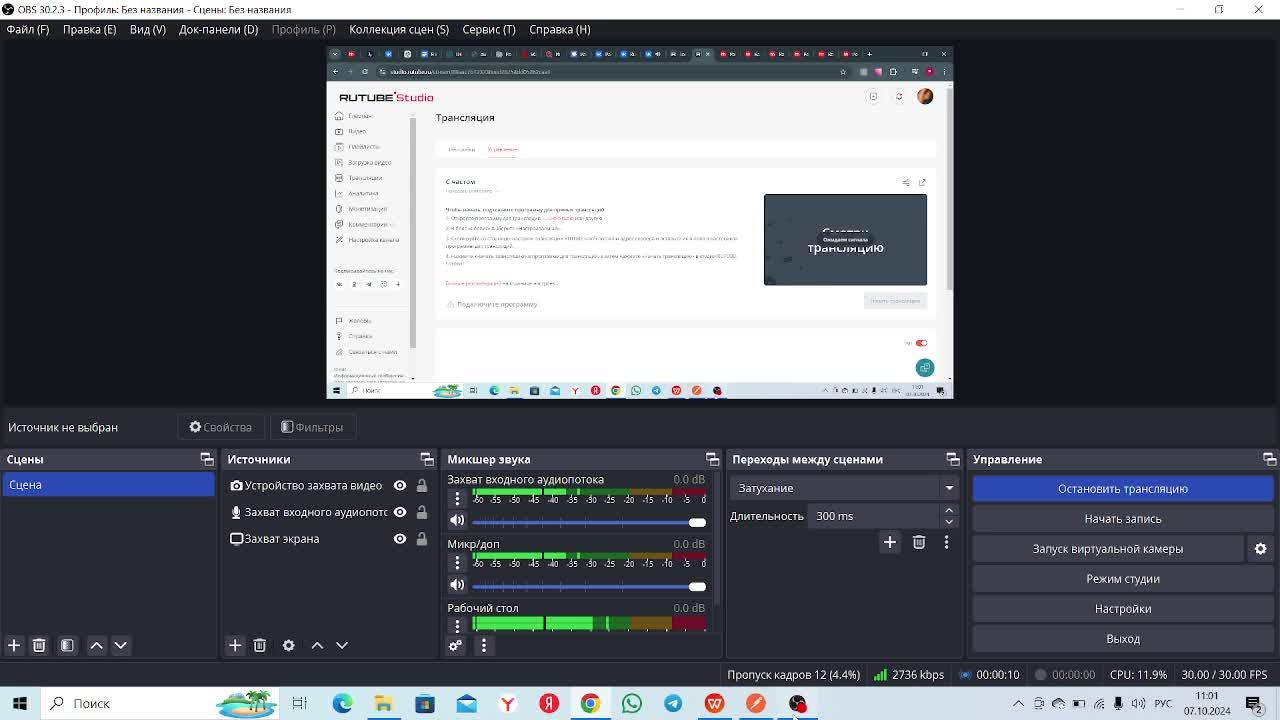Screen dimensions: 1280x720
Task: Move scene down arrow in Scenes panel
Action: [120, 645]
